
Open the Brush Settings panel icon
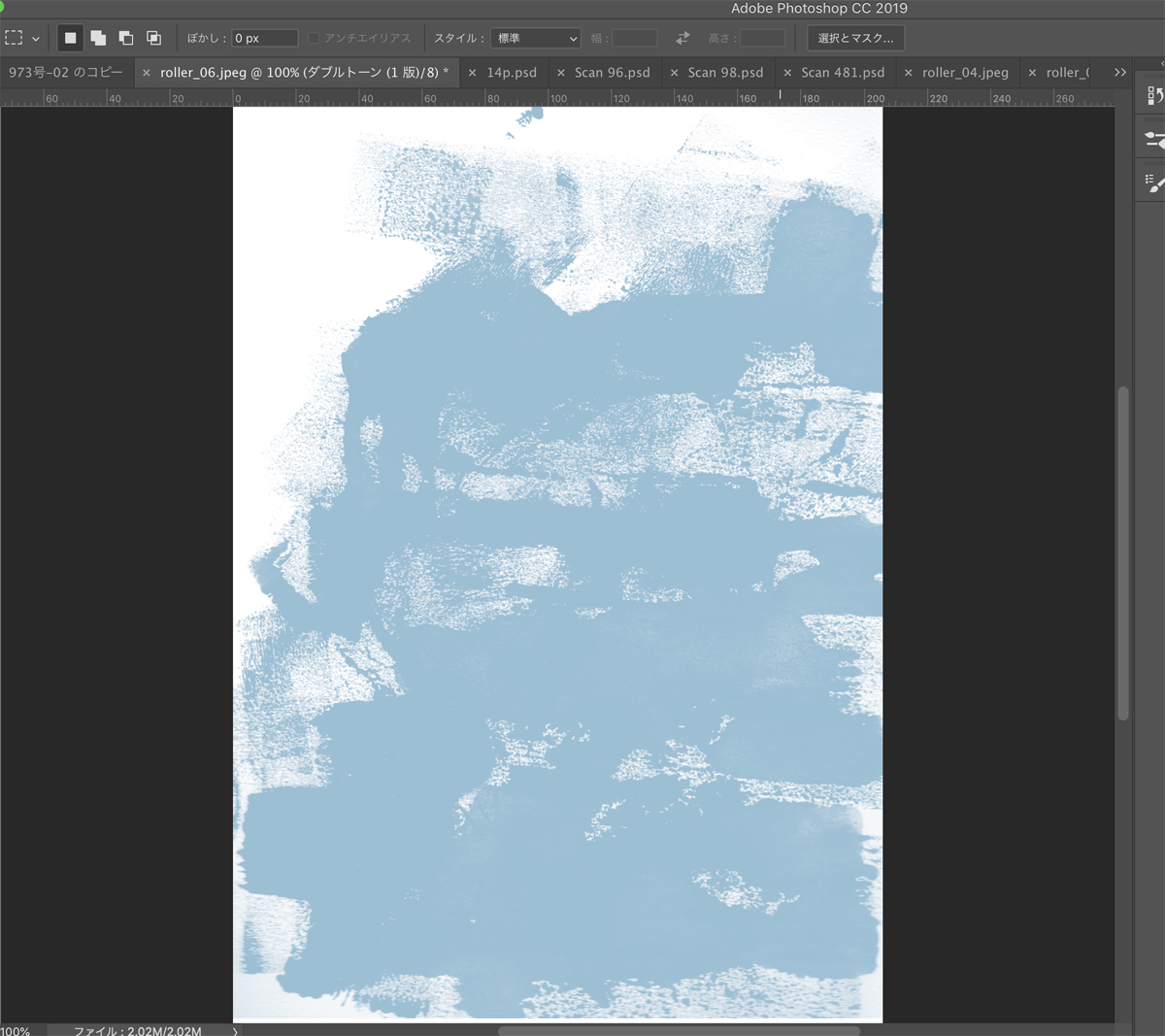pyautogui.click(x=1154, y=140)
